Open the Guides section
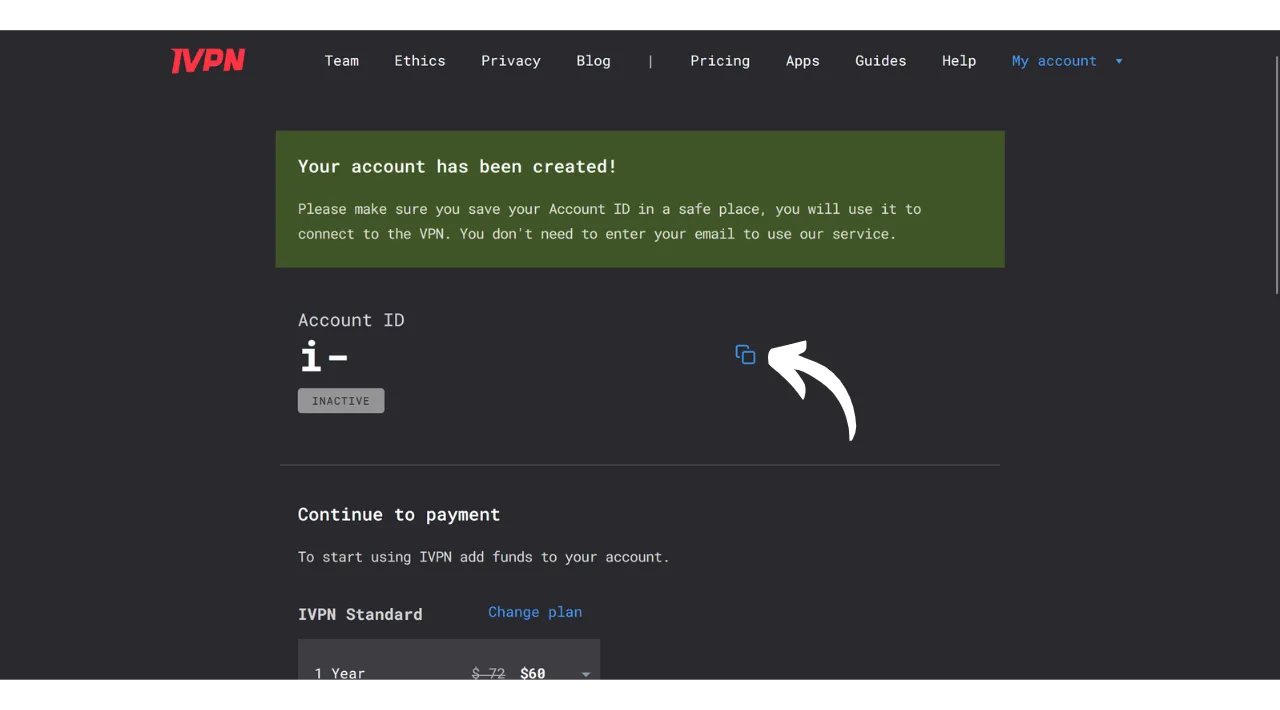 [881, 61]
